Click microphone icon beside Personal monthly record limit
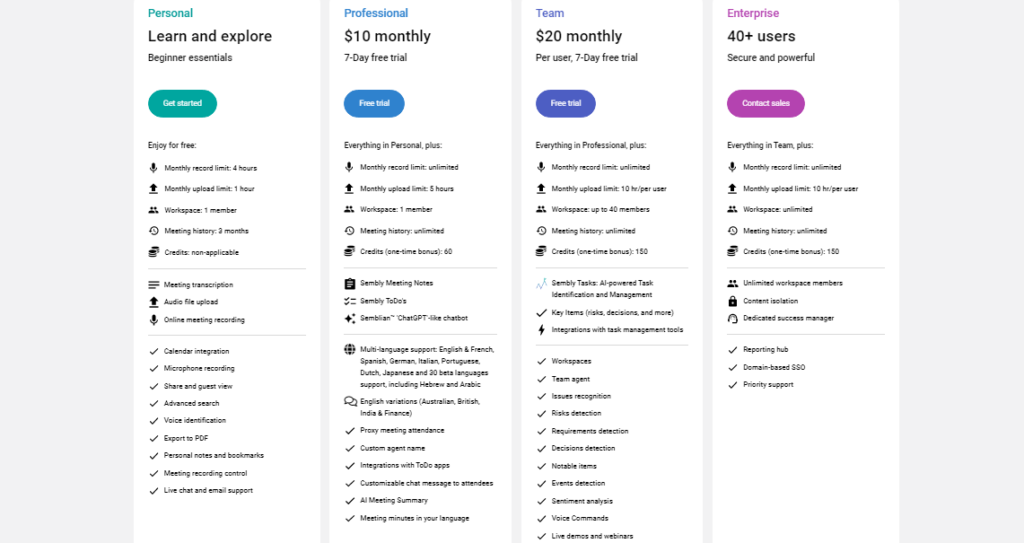The height and width of the screenshot is (543, 1024). [x=153, y=168]
